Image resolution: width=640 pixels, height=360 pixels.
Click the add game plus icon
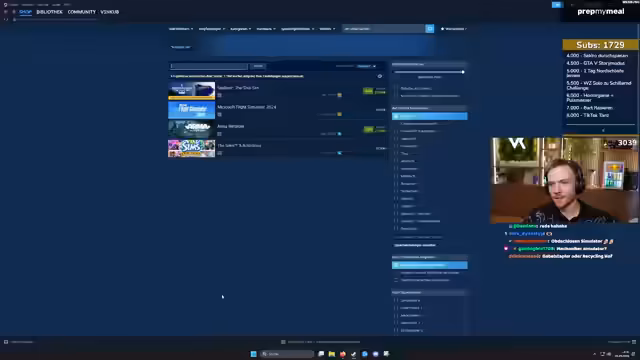click(6, 342)
